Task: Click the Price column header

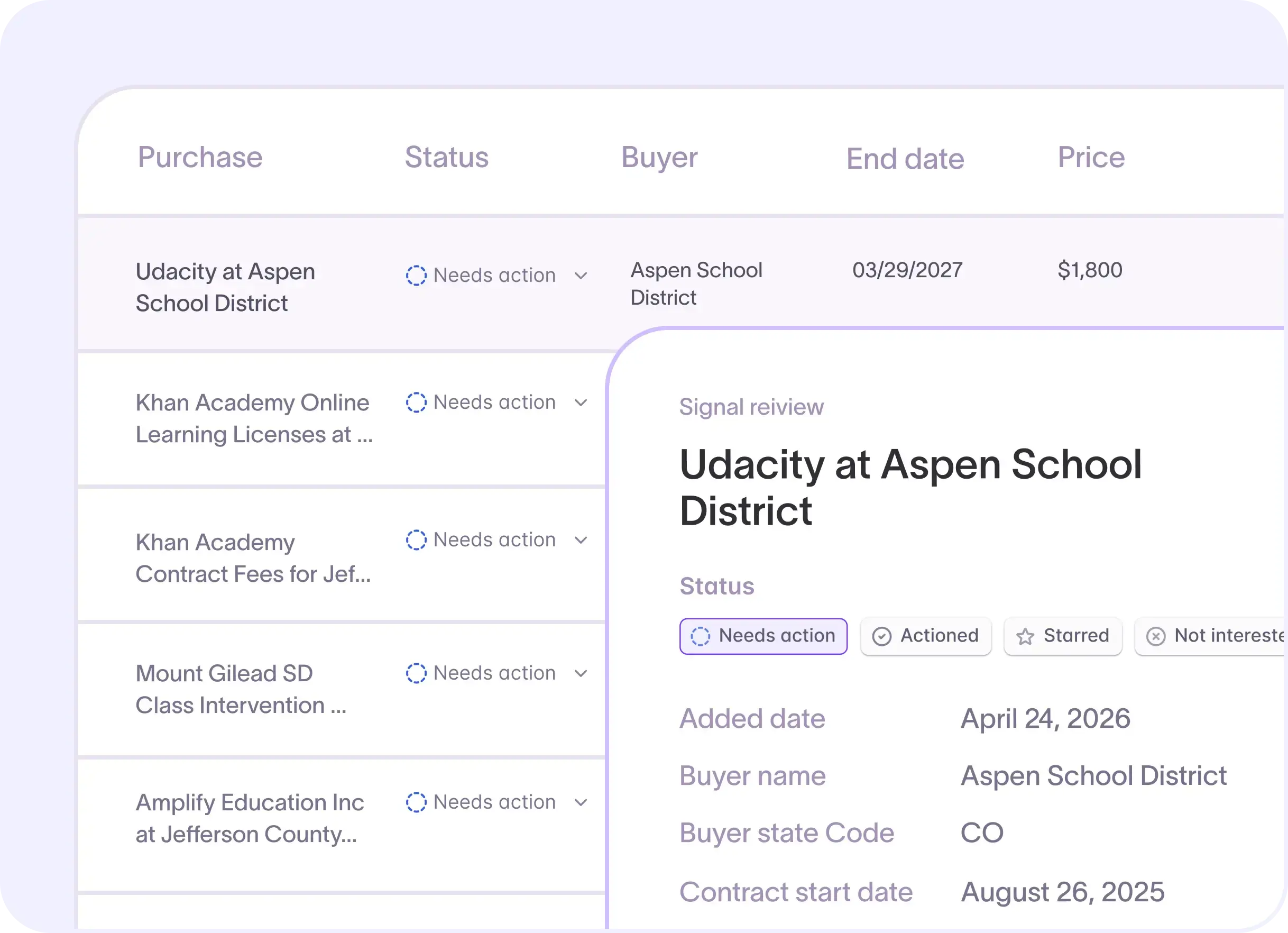Action: click(1091, 158)
